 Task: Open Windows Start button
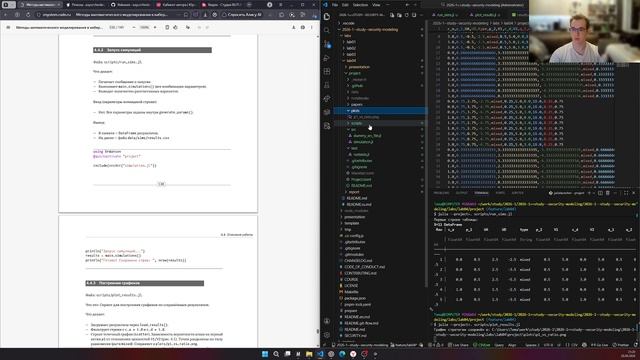(x=265, y=354)
